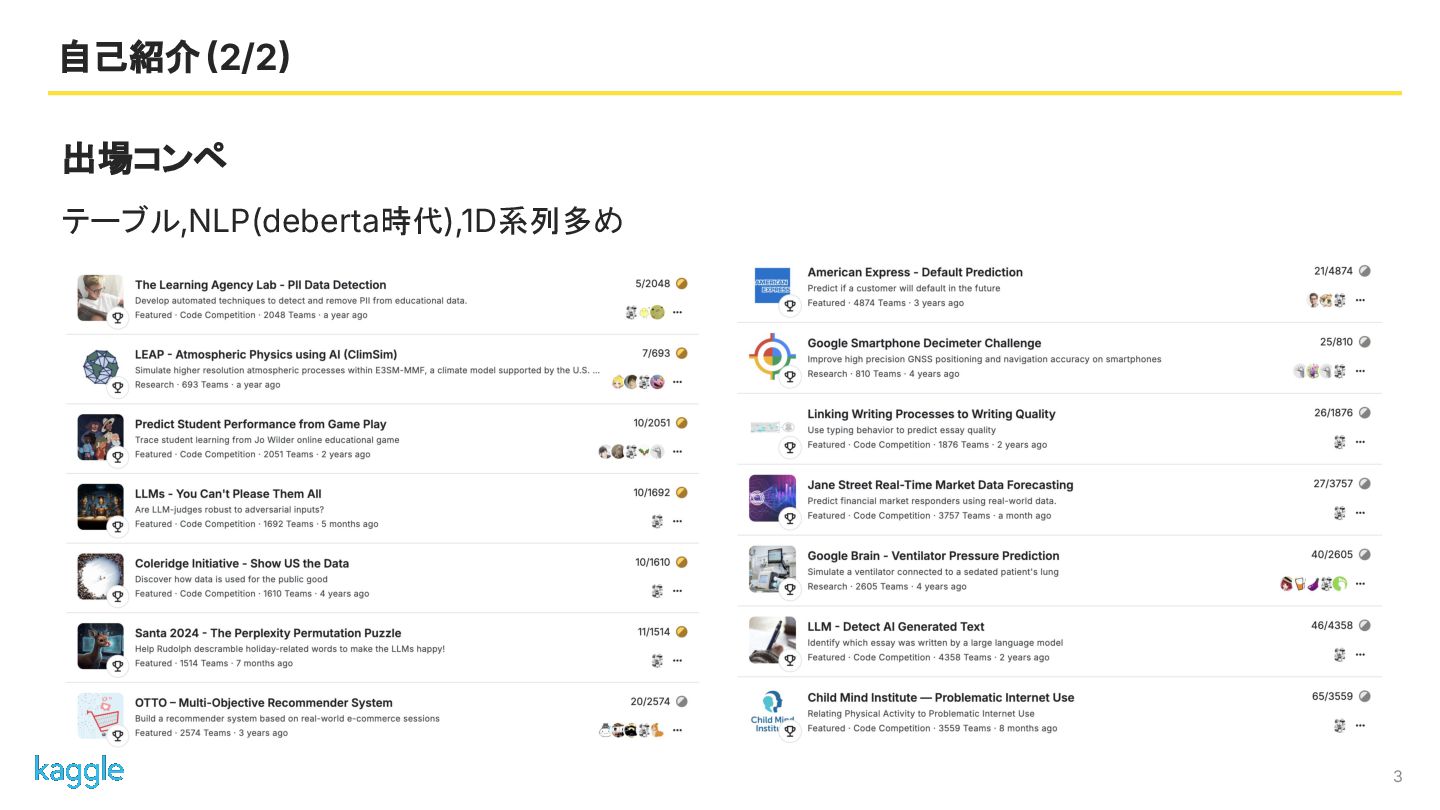Click the PII Data Detection competition thumbnail
This screenshot has height=810, width=1440.
click(100, 298)
